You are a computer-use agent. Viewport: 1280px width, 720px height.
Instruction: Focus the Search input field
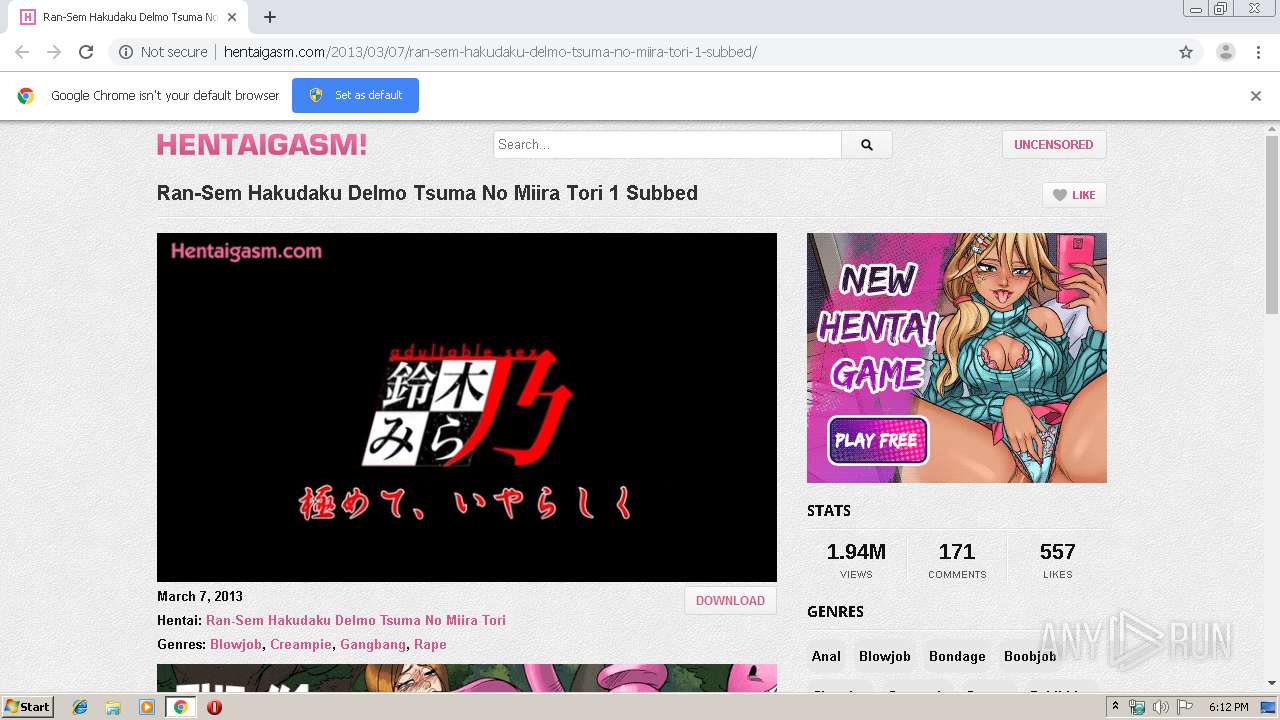[x=667, y=144]
